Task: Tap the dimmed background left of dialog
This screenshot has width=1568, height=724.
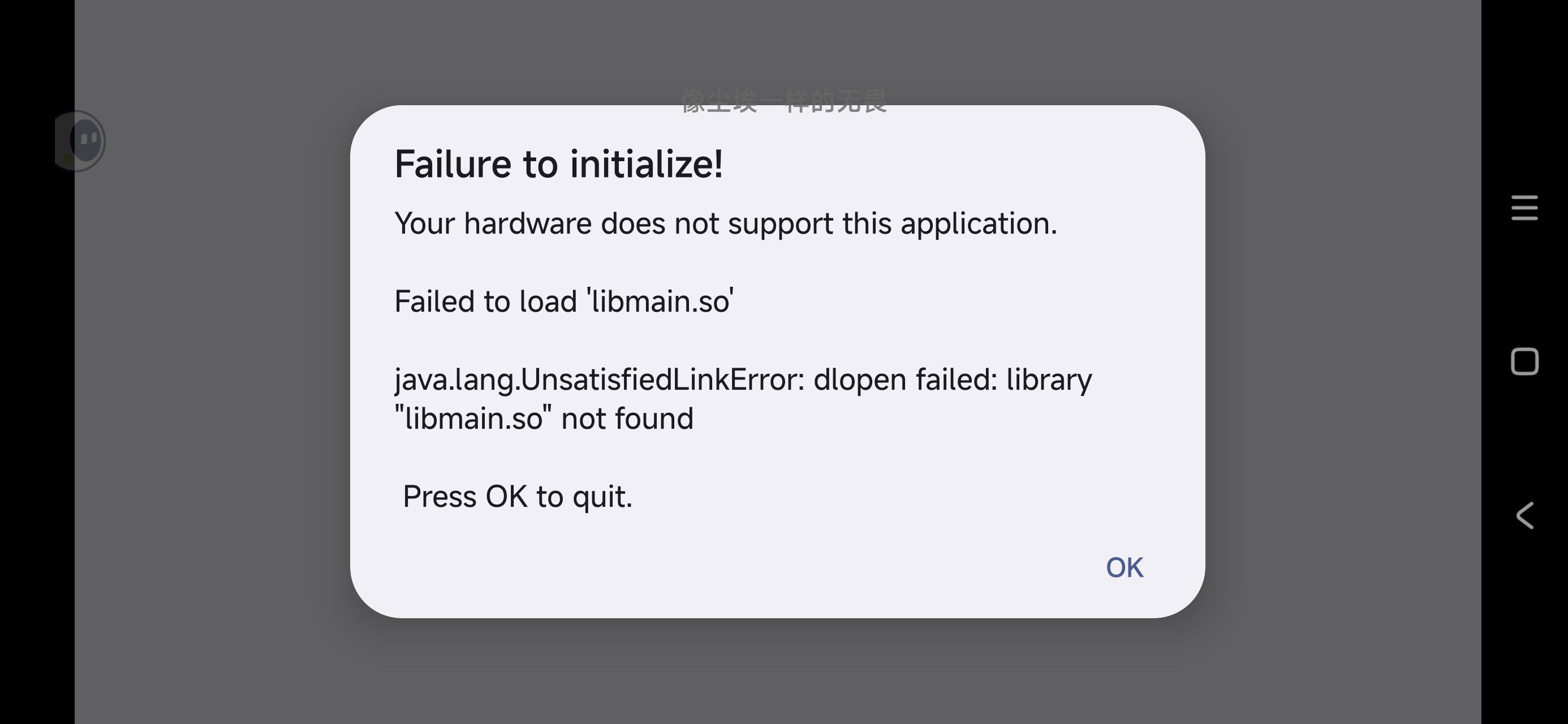Action: click(213, 365)
